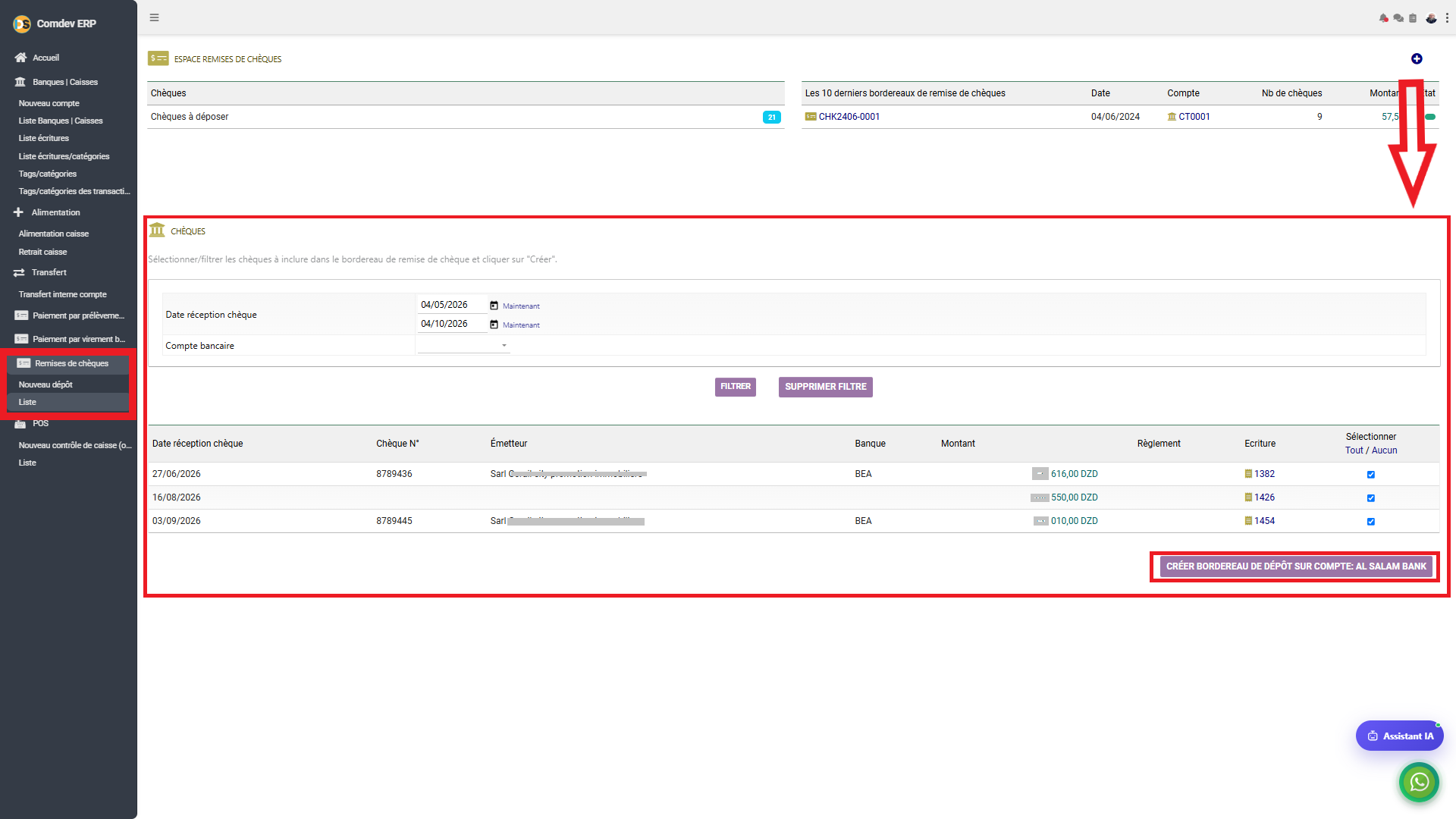Click the green status indicator of CHK2406-0001
The image size is (1456, 819).
coord(1430,117)
